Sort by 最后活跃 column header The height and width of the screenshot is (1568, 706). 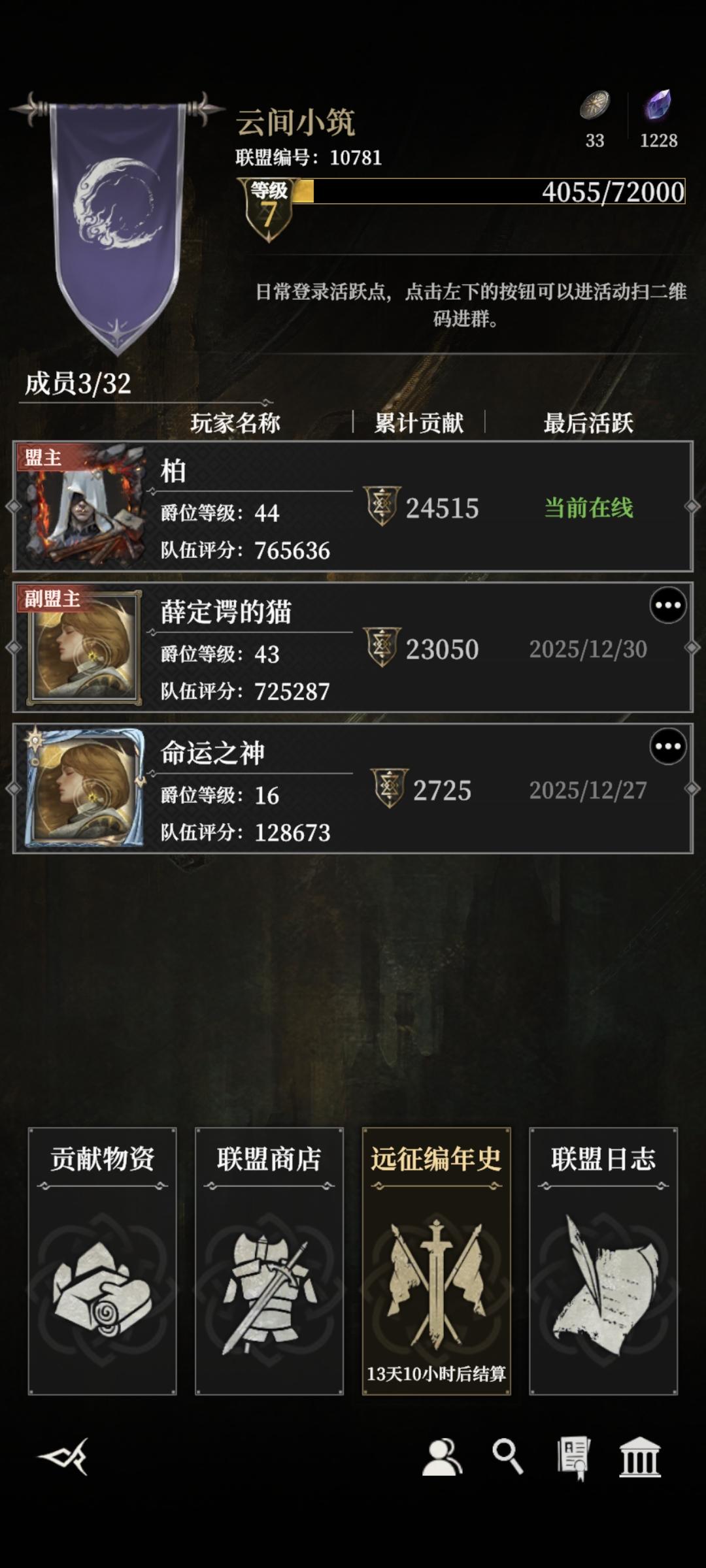point(588,423)
